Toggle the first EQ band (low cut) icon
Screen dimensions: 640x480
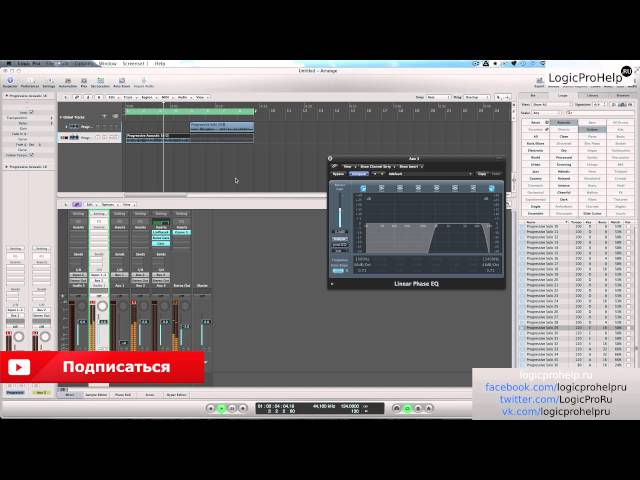click(x=363, y=188)
